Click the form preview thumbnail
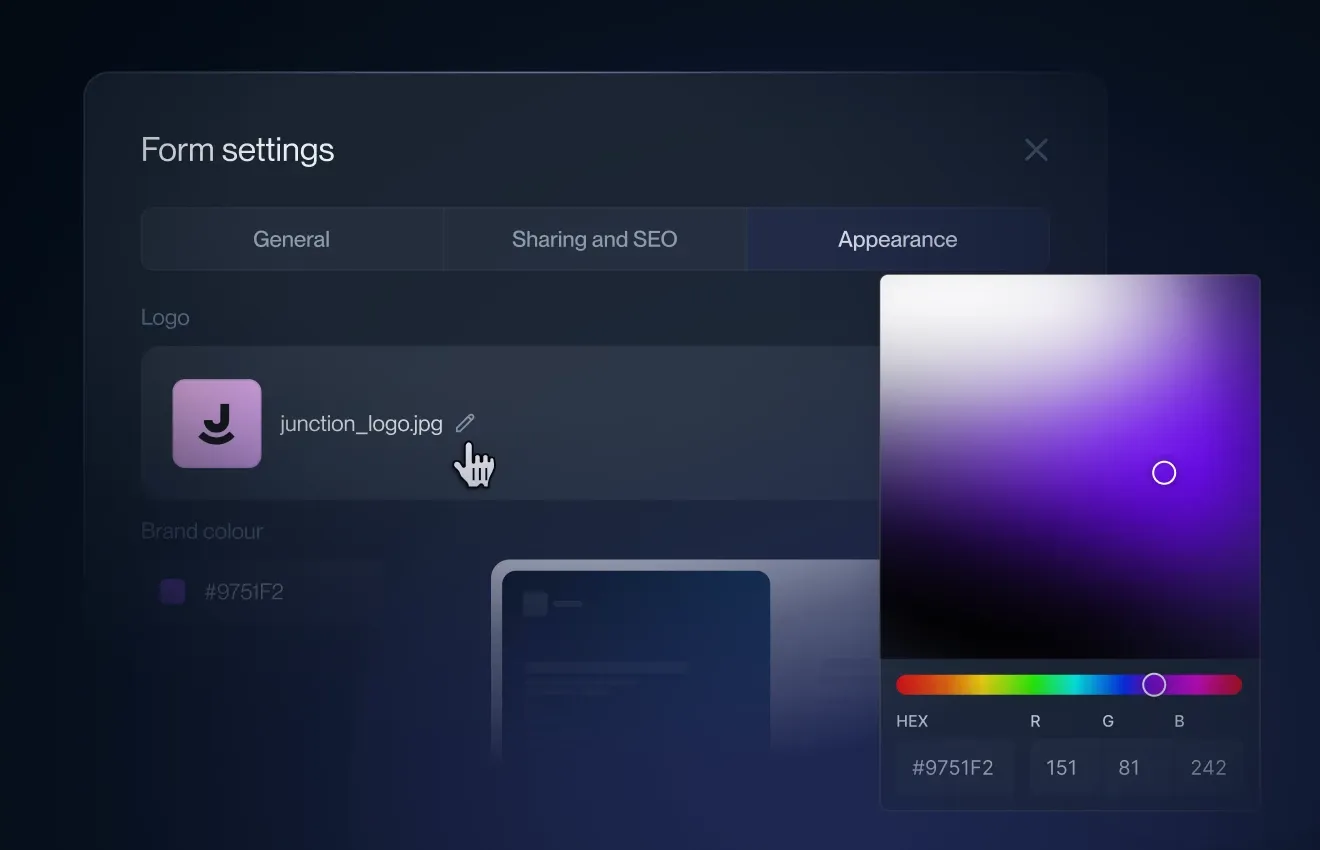The image size is (1320, 850). tap(636, 660)
